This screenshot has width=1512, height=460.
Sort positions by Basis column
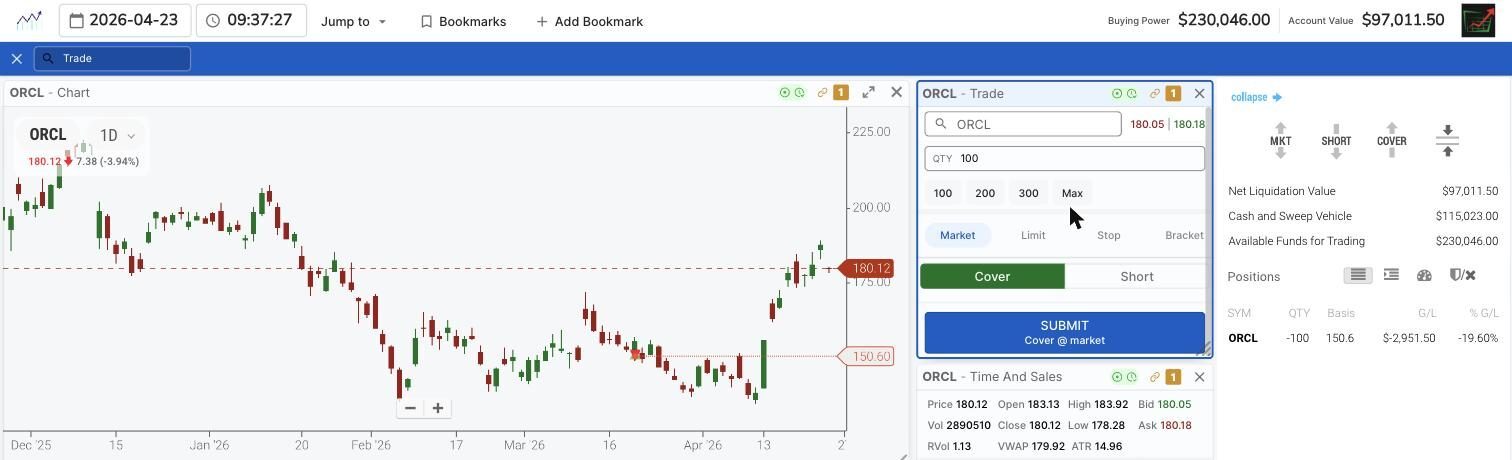[1341, 313]
